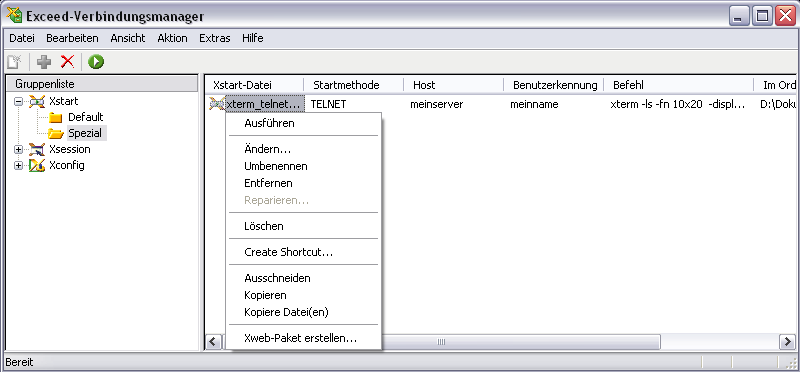This screenshot has width=800, height=372.
Task: Click the Exceed title bar application icon
Action: click(x=14, y=16)
